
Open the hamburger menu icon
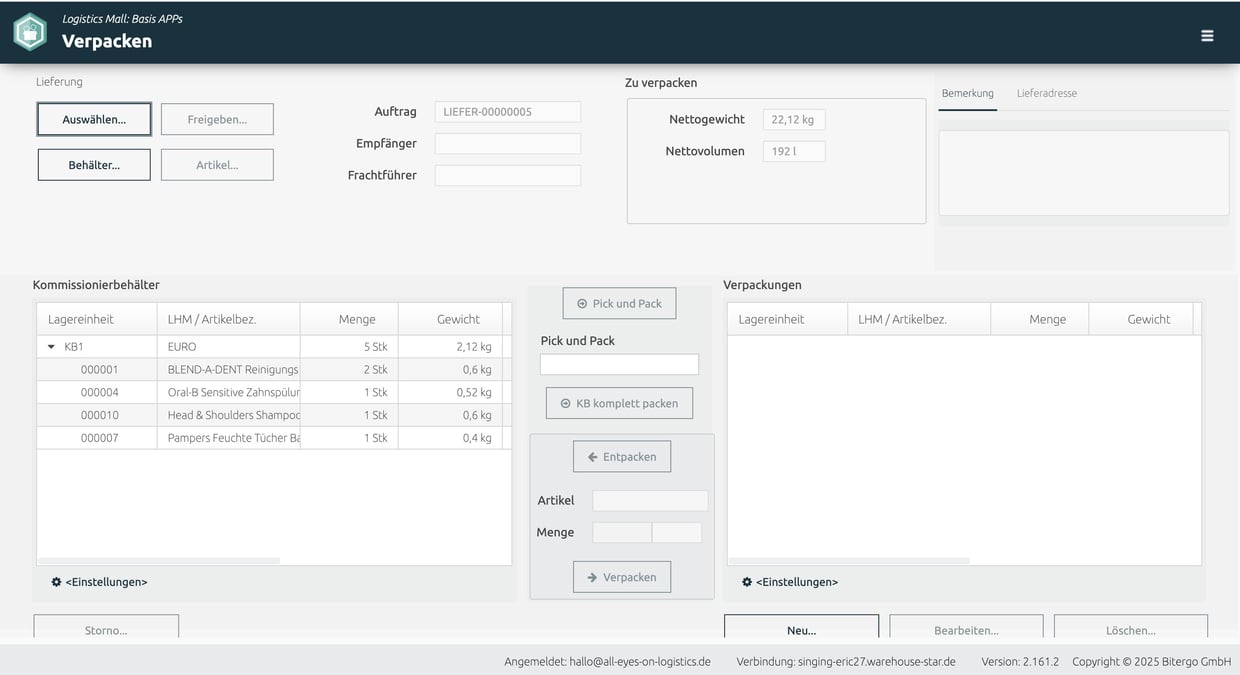click(1207, 35)
